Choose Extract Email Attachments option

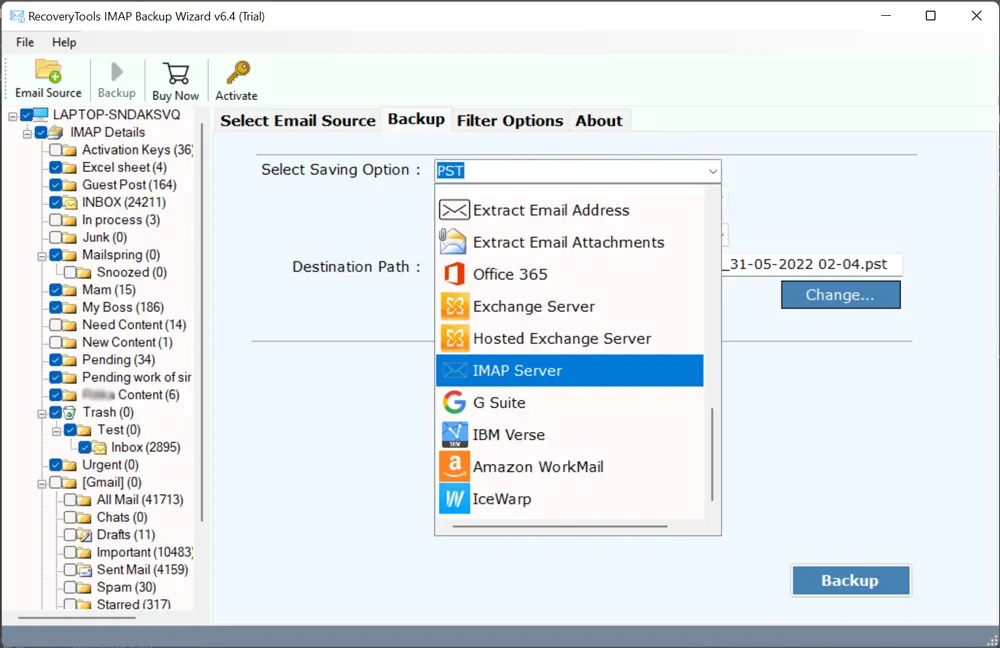[x=568, y=242]
